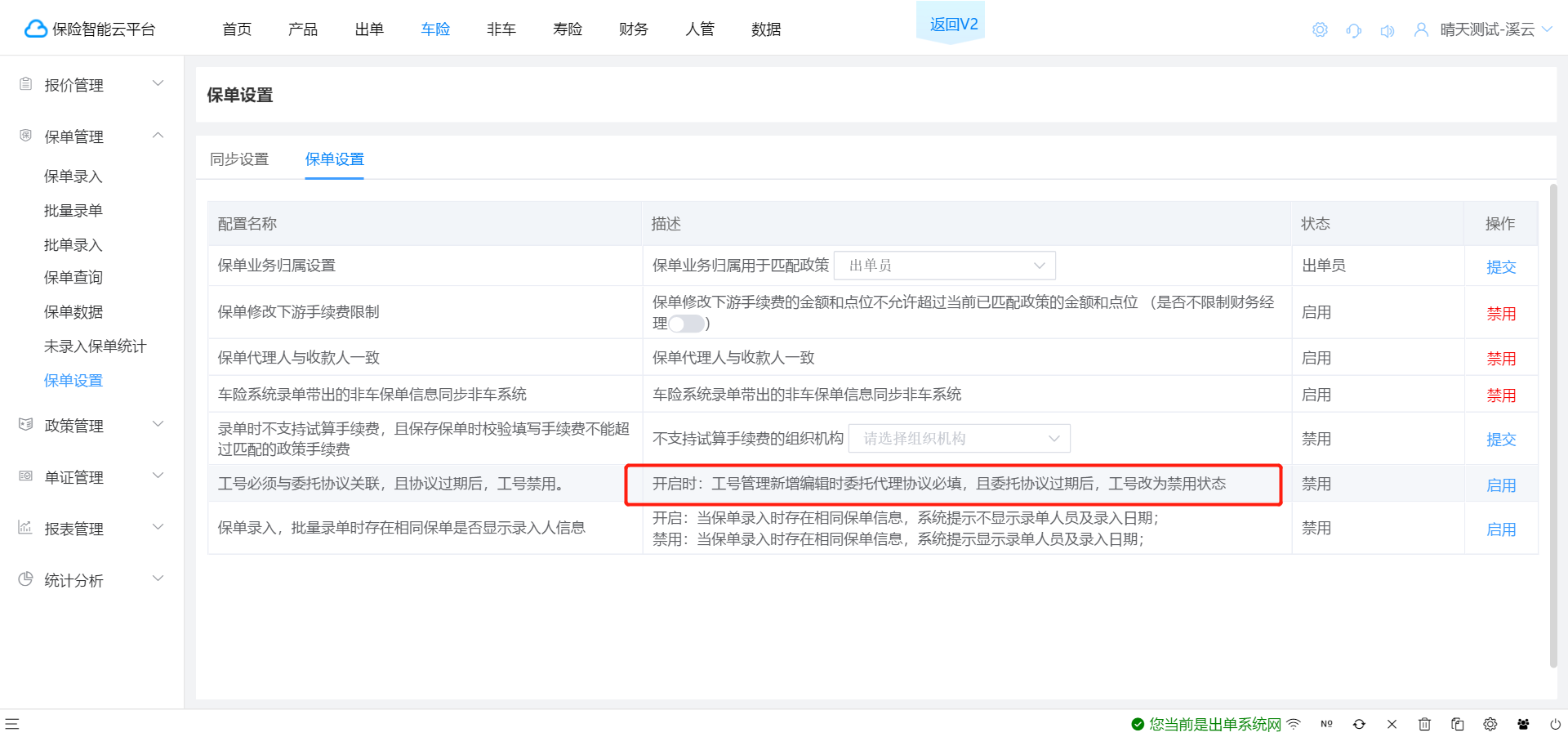Open 保单查询 in sidebar

coord(73,278)
